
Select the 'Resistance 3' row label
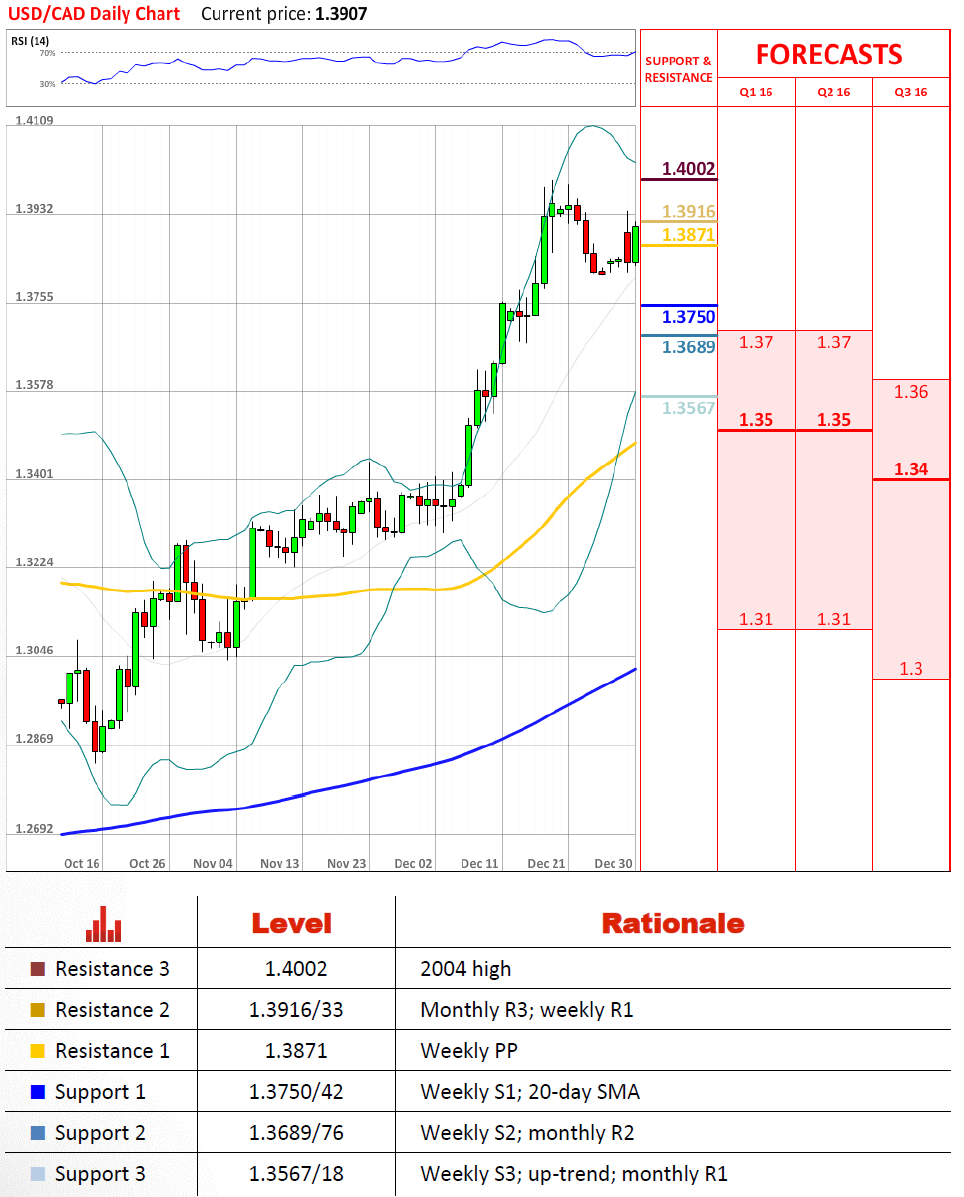[112, 969]
